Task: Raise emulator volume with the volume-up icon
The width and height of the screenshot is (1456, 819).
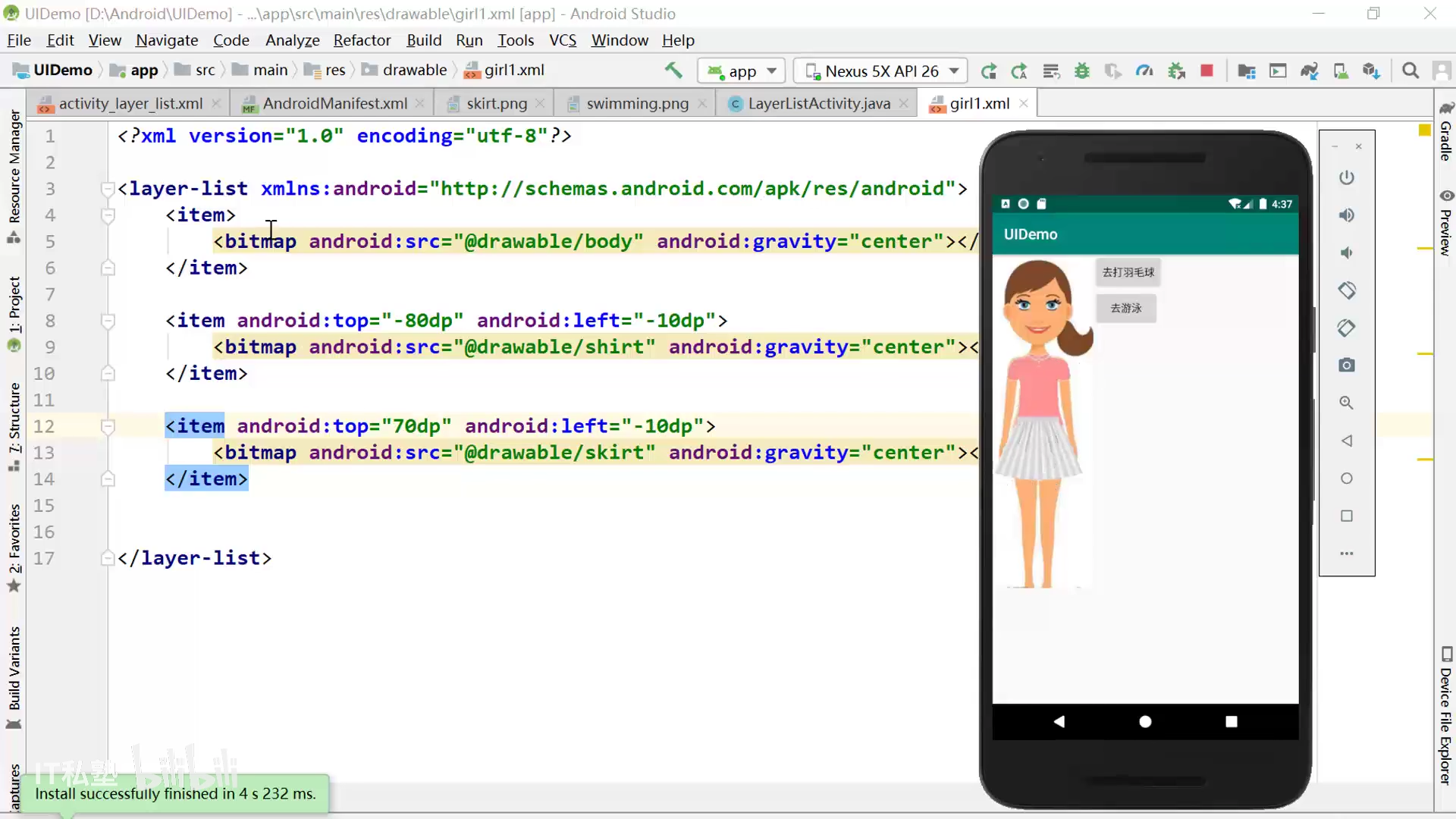Action: pos(1347,215)
